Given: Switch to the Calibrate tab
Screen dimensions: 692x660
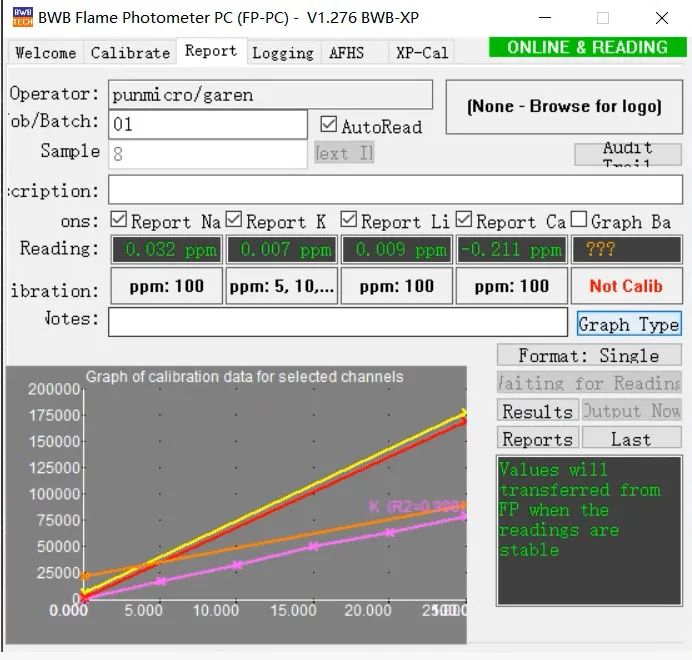Looking at the screenshot, I should pos(130,53).
